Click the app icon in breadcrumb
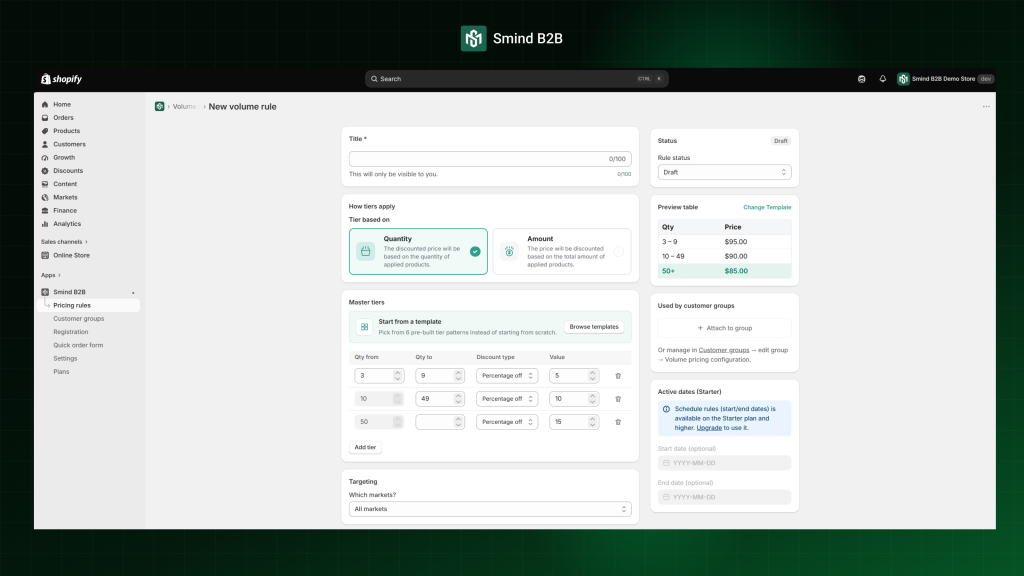This screenshot has width=1024, height=576. [x=159, y=106]
